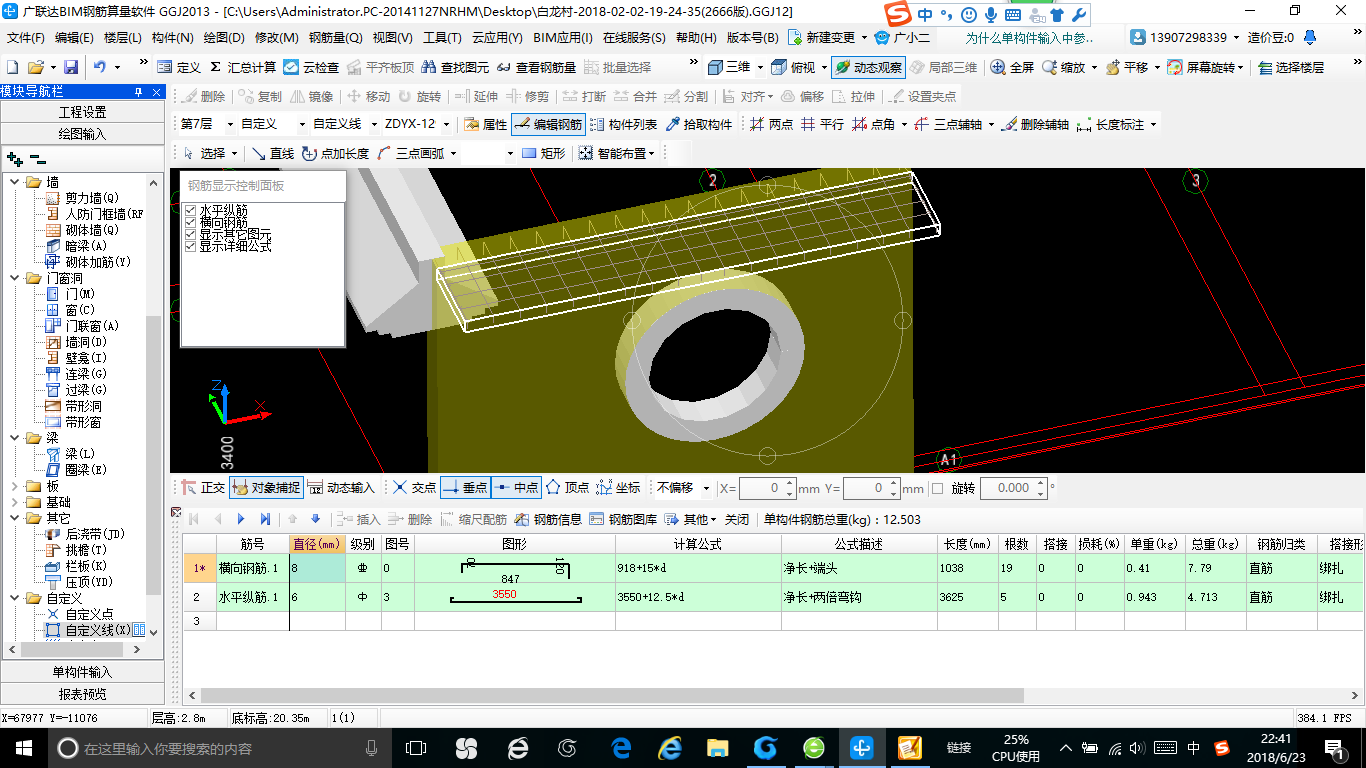Click the rebar table horizontal scrollbar
The image size is (1366, 768).
[612, 695]
